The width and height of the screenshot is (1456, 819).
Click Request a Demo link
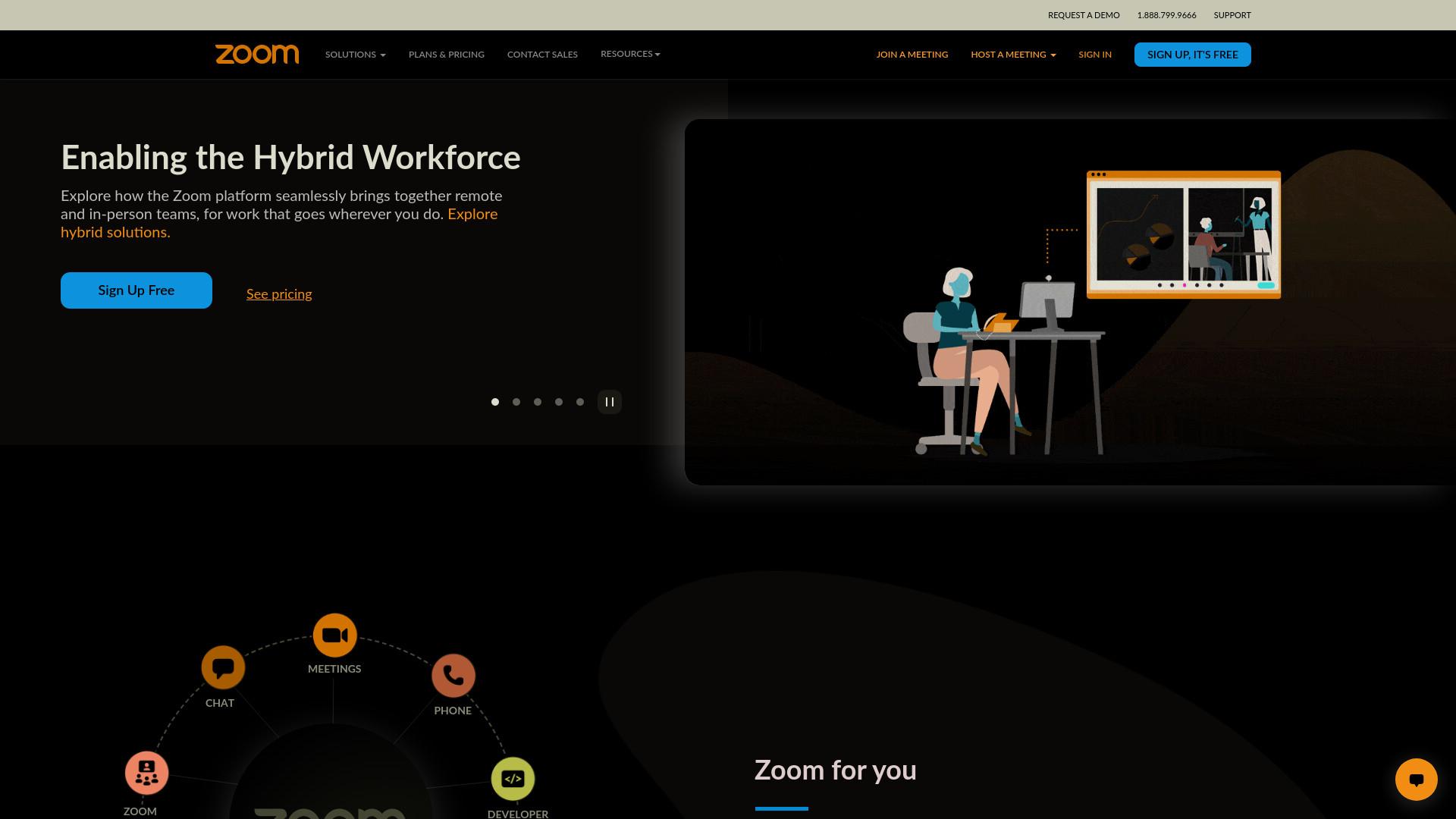(1084, 15)
